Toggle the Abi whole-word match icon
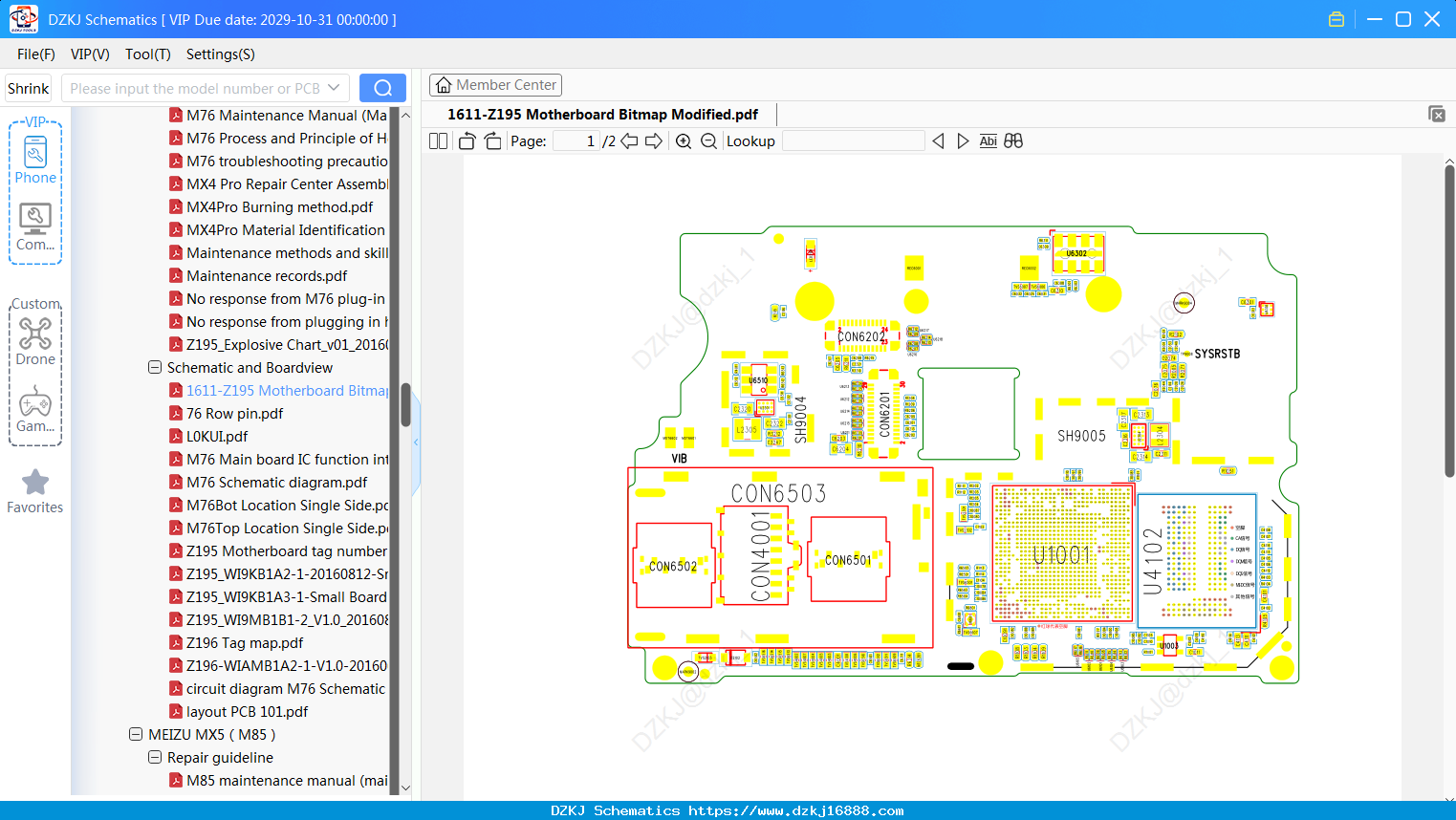 click(988, 141)
